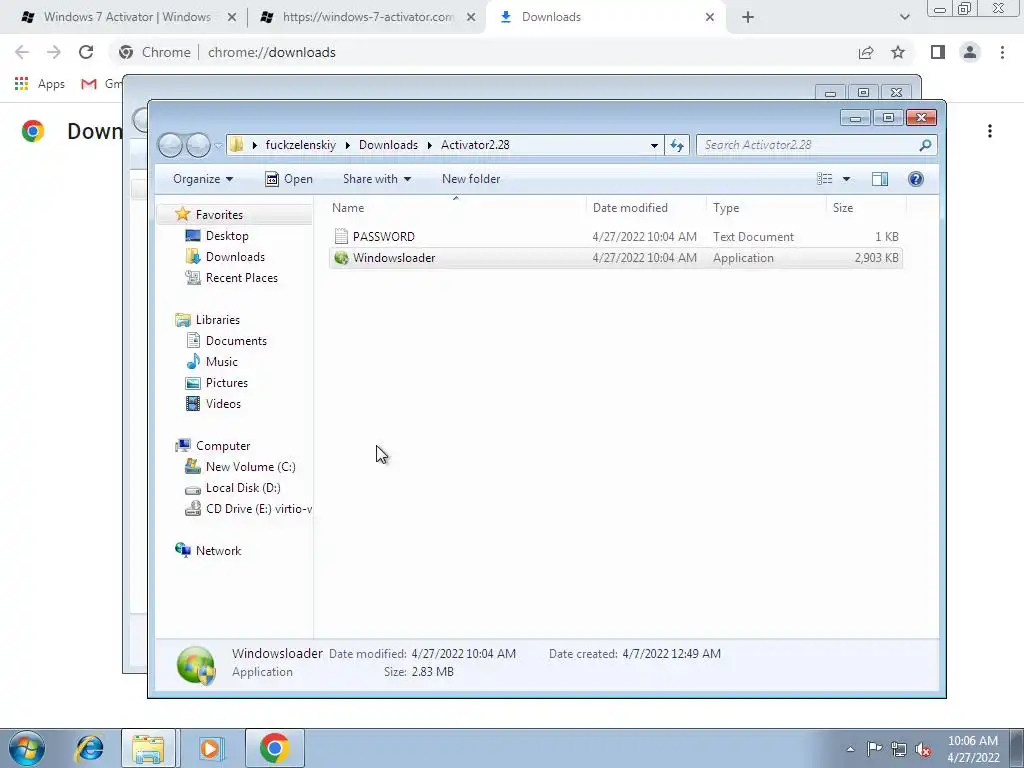Open view options dropdown arrow
The height and width of the screenshot is (768, 1024).
pyautogui.click(x=846, y=179)
